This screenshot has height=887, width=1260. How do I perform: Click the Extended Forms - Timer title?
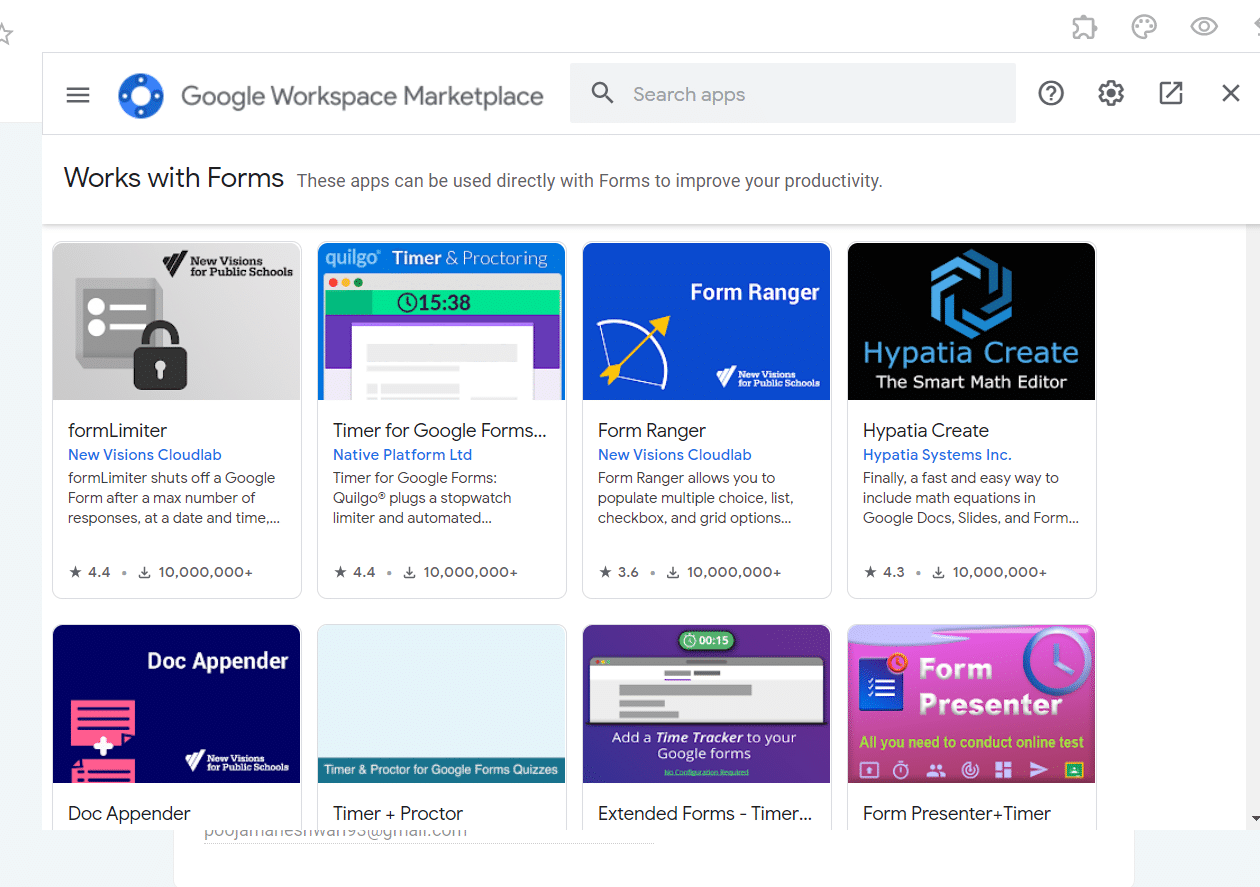[x=705, y=814]
